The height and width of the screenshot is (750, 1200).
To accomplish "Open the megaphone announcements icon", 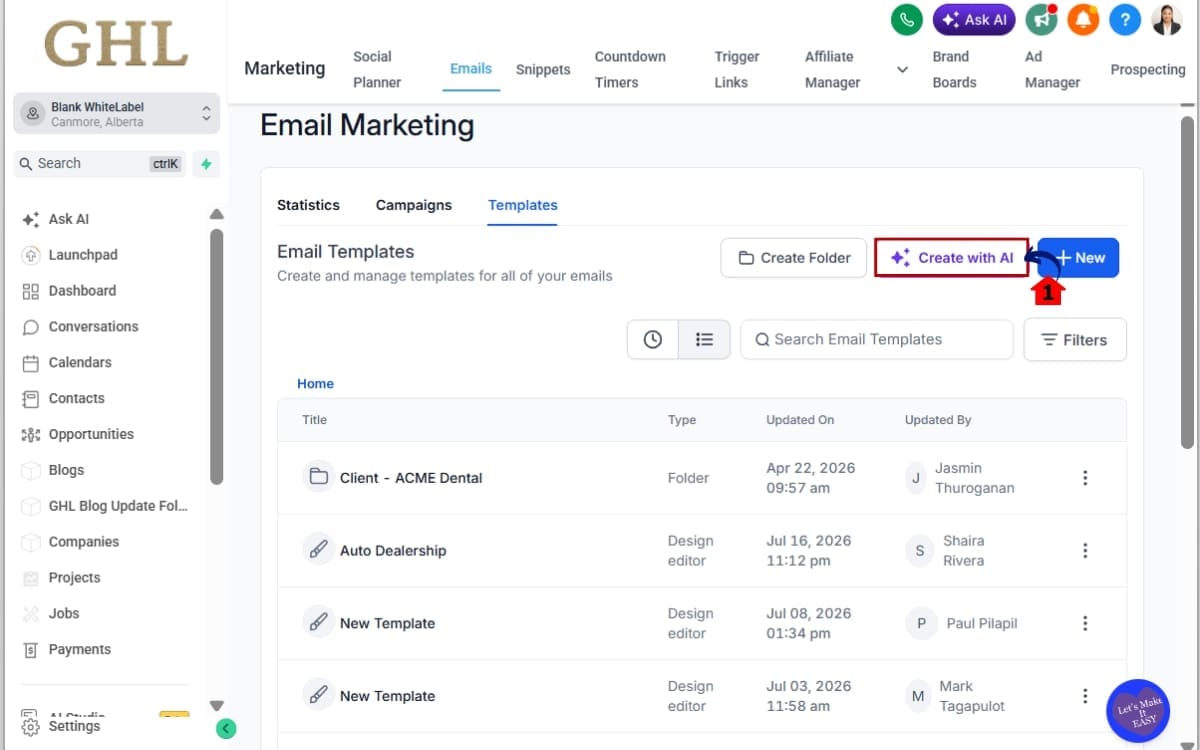I will pyautogui.click(x=1042, y=19).
